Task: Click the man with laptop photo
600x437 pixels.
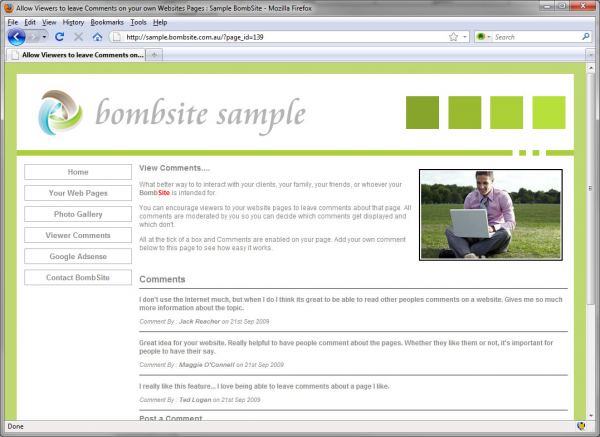Action: point(491,215)
